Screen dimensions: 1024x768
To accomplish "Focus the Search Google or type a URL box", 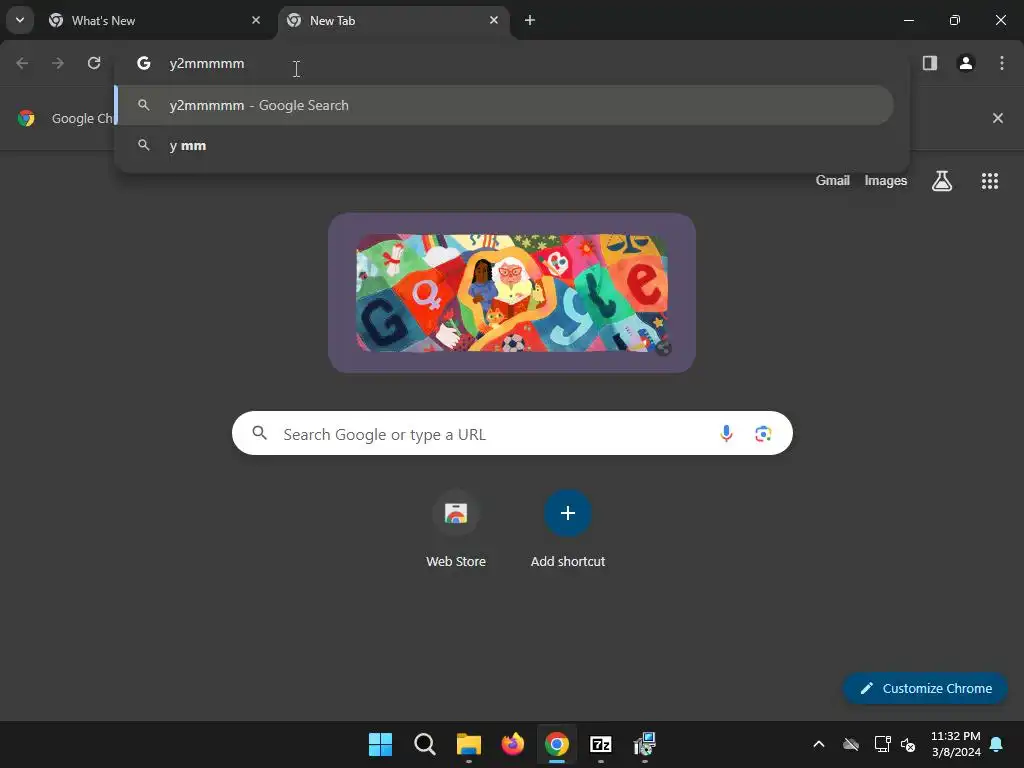I will click(512, 433).
